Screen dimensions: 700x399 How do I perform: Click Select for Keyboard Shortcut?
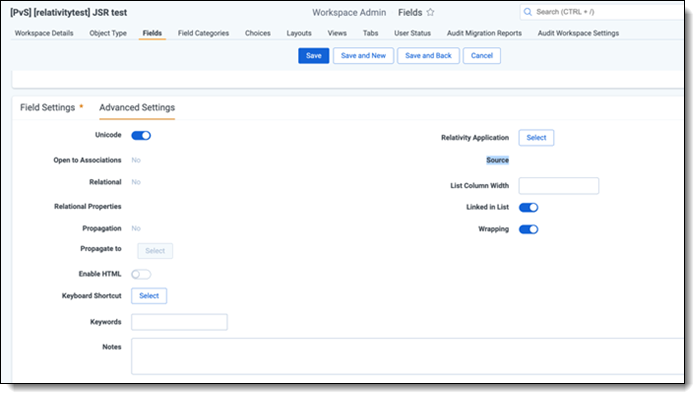pyautogui.click(x=149, y=295)
